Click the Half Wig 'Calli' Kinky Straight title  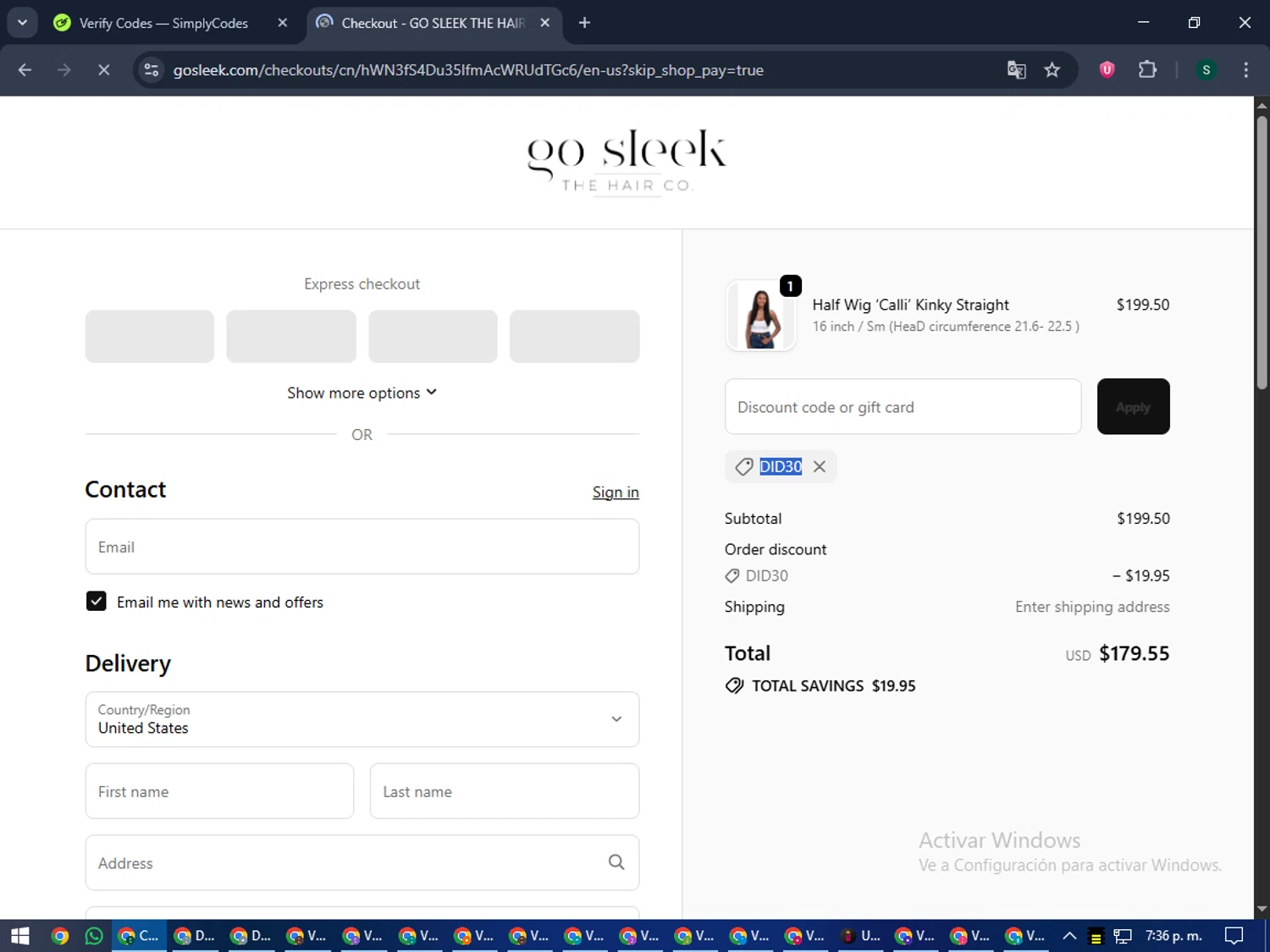pos(911,305)
